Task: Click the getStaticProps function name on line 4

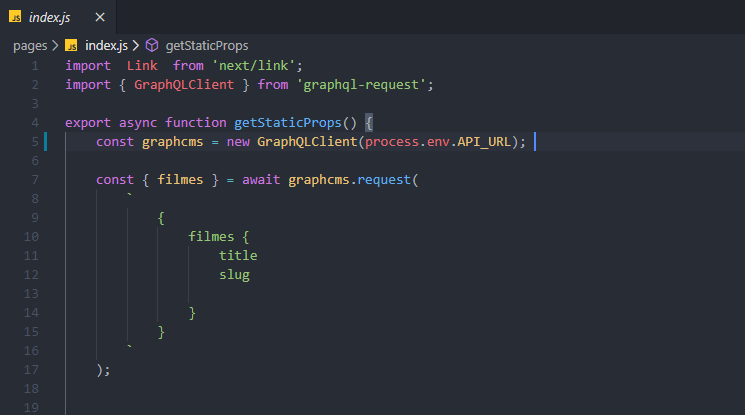Action: tap(288, 123)
